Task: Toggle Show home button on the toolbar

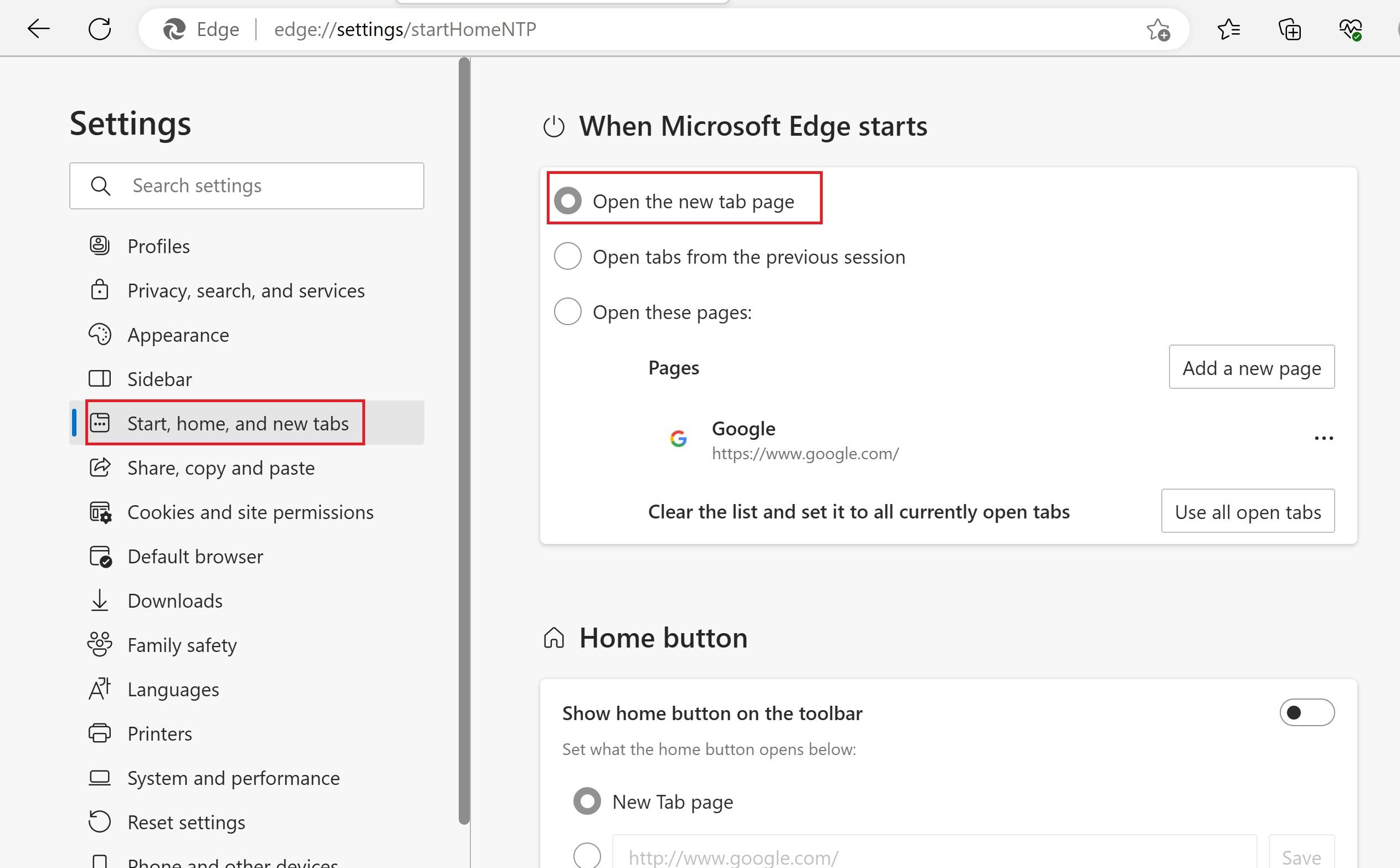Action: coord(1306,712)
